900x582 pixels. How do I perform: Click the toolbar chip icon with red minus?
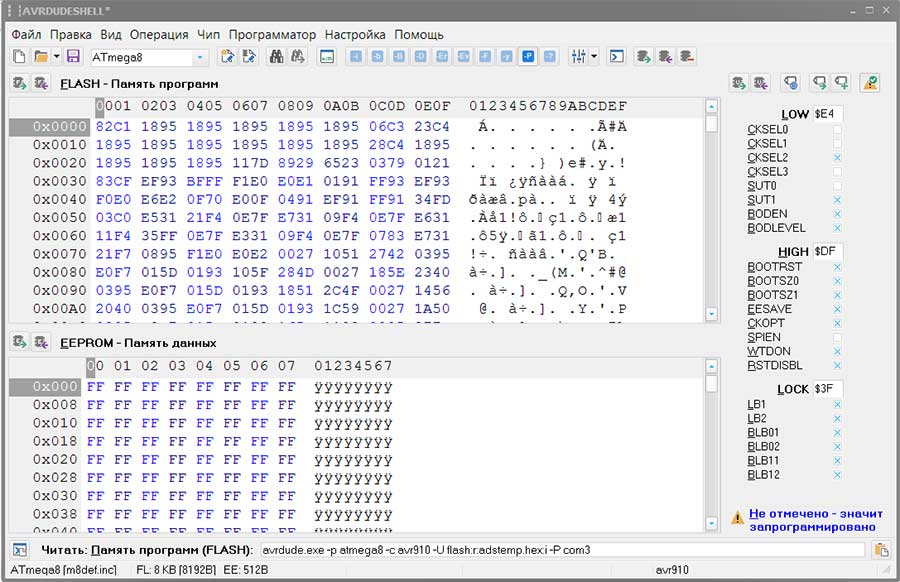(686, 56)
